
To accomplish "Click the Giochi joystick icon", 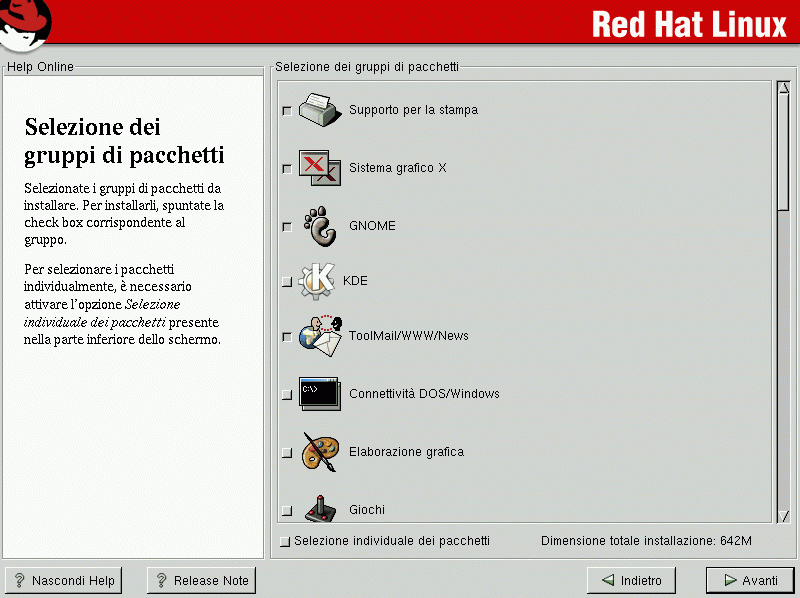I will (x=320, y=508).
